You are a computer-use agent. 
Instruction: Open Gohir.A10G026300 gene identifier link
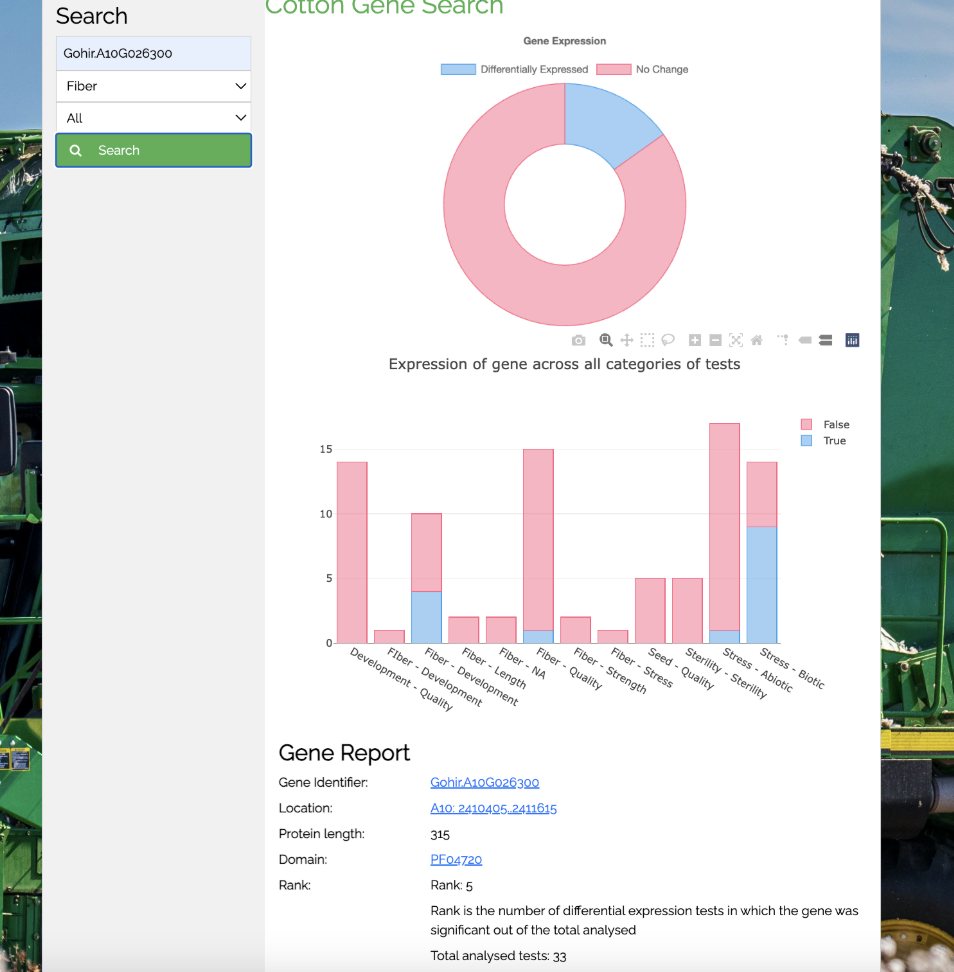click(x=485, y=782)
